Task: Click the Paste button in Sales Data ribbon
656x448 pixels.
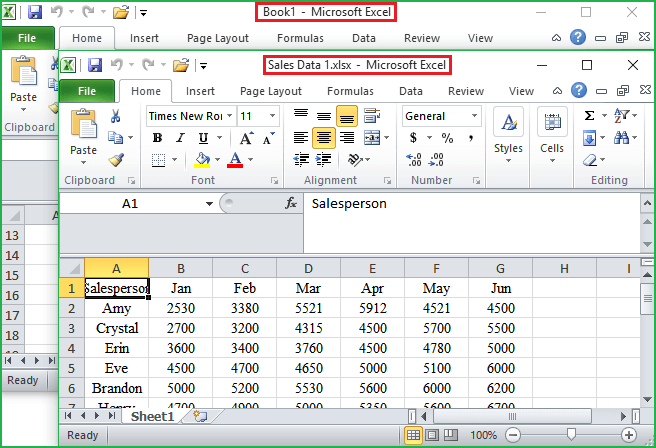Action: point(84,133)
